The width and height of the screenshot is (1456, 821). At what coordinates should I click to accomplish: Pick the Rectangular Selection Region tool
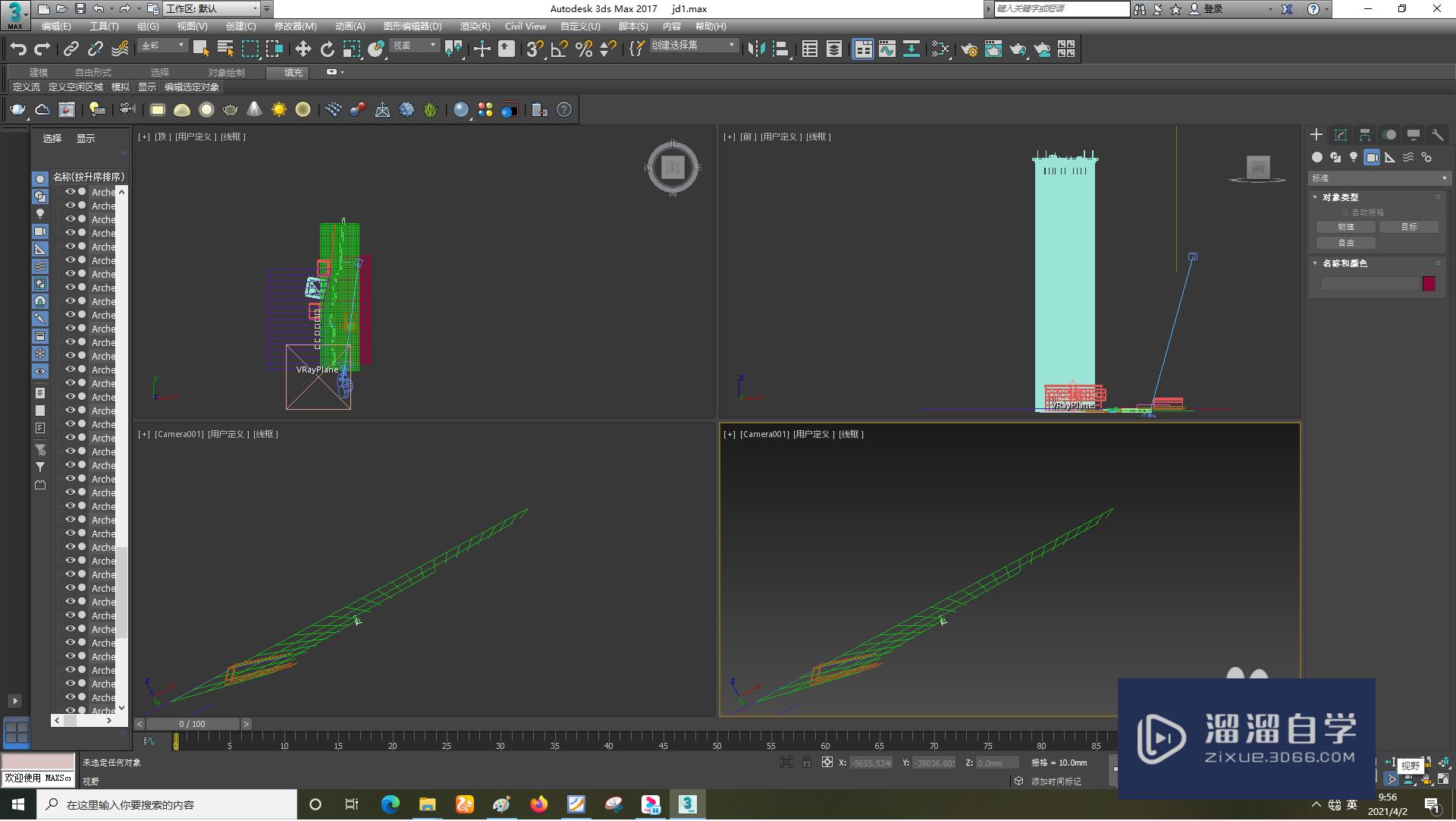click(250, 49)
